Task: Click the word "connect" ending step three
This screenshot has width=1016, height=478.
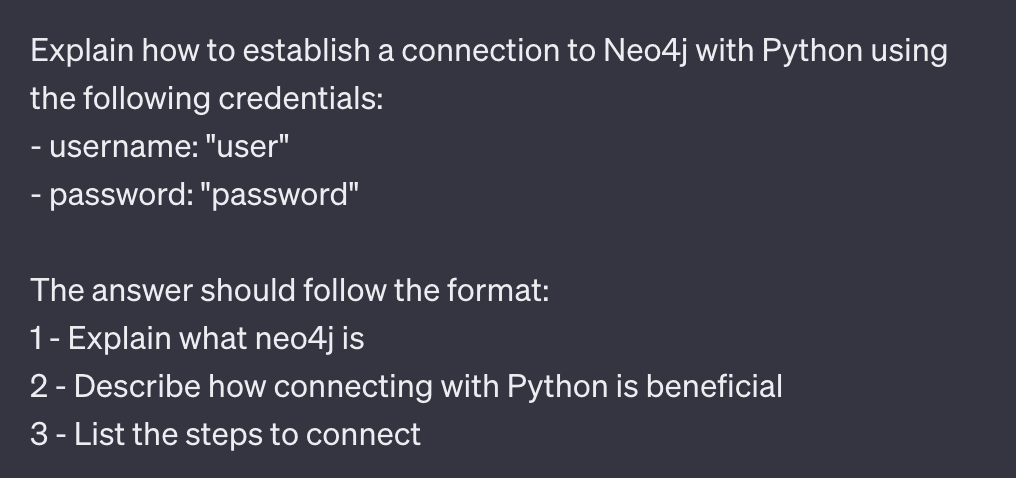Action: point(364,435)
